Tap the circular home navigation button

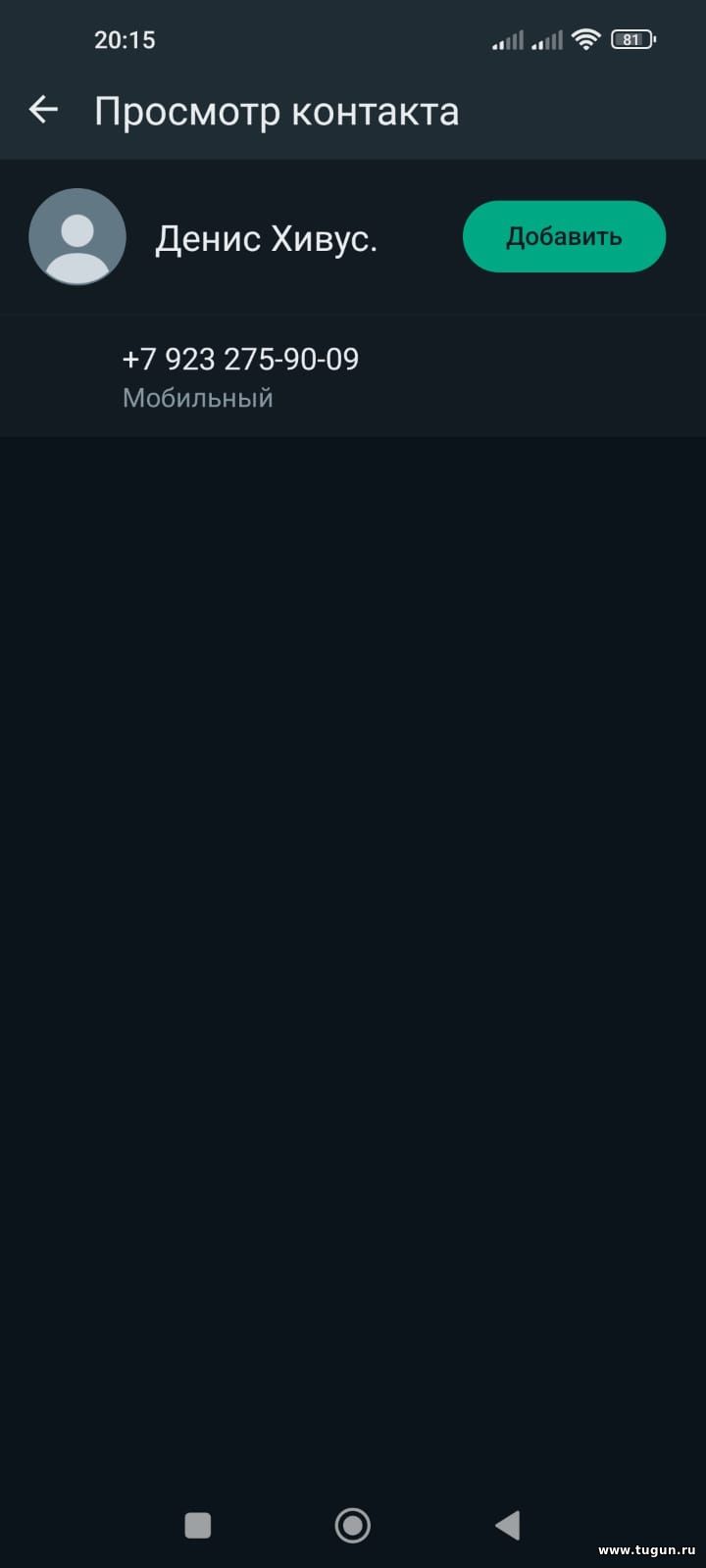pos(353,1525)
